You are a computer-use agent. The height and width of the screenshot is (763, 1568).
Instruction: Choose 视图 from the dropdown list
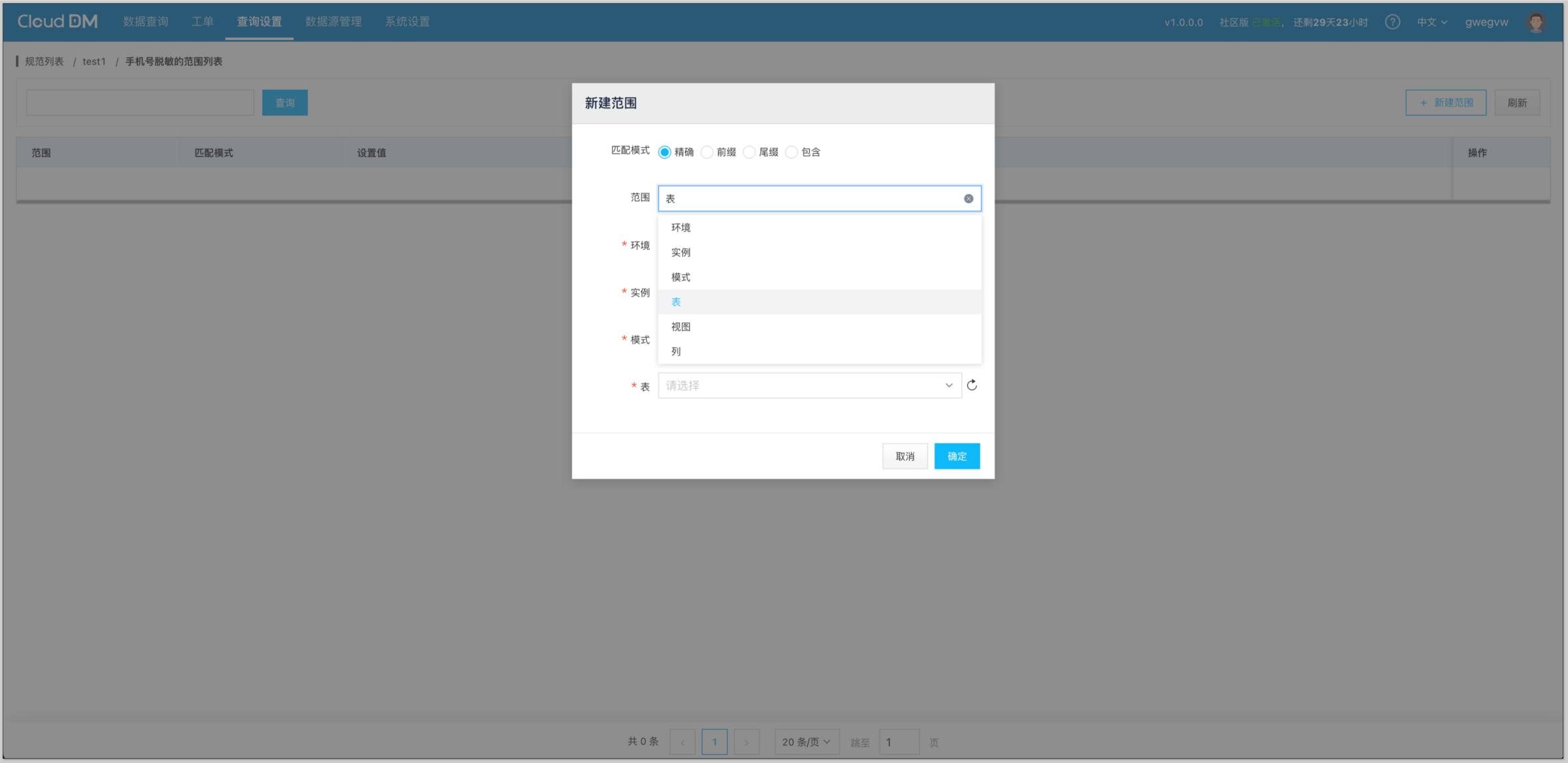click(x=681, y=327)
